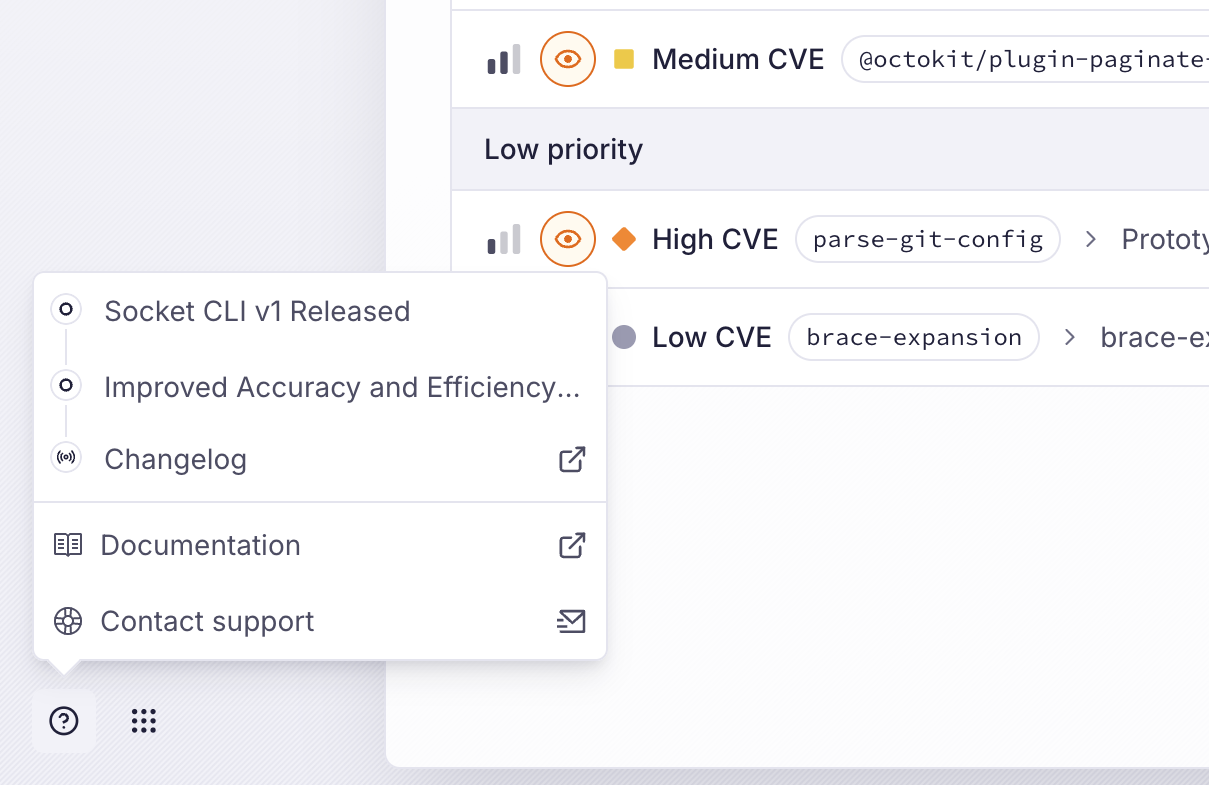Click the gray circle beside Low CVE
The width and height of the screenshot is (1209, 785).
623,337
